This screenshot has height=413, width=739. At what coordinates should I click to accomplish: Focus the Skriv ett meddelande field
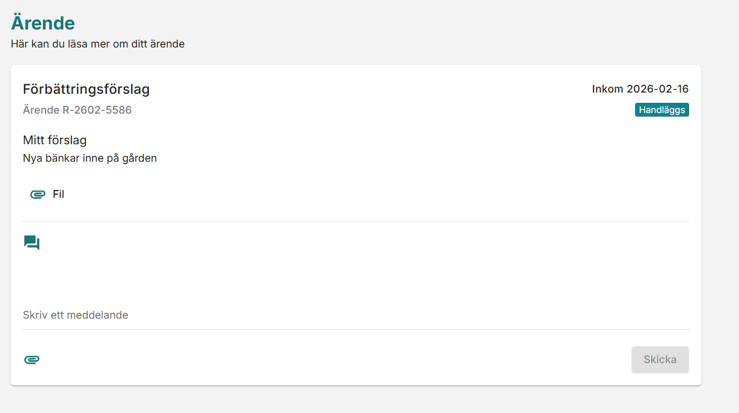coord(355,315)
